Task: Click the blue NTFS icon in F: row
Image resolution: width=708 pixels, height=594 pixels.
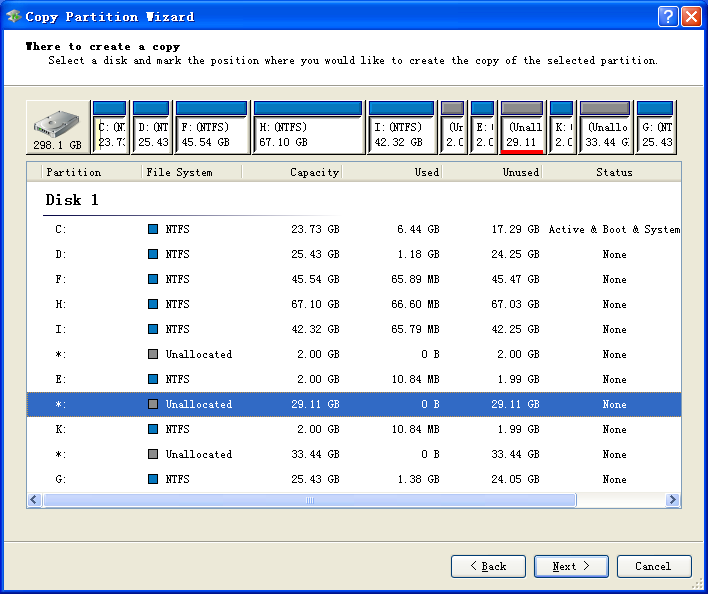Action: click(153, 279)
